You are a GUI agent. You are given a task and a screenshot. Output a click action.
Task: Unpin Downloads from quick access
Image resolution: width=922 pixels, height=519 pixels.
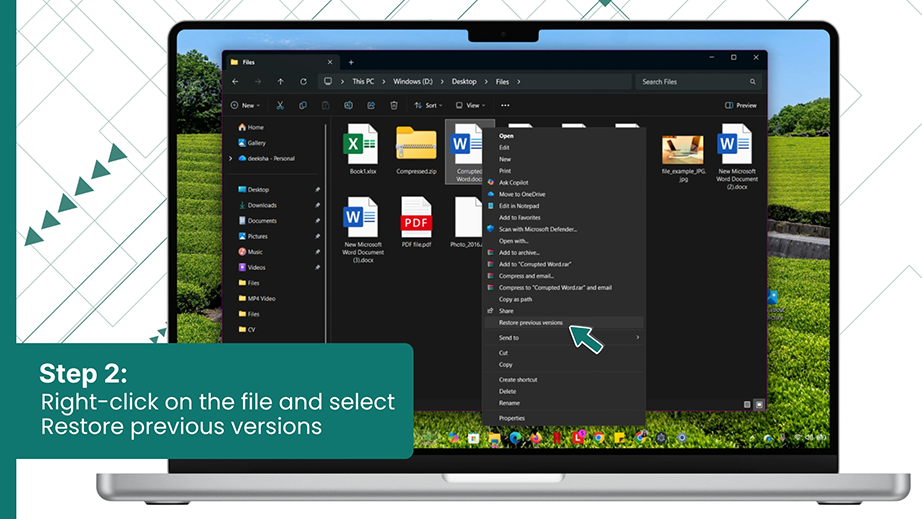[318, 205]
